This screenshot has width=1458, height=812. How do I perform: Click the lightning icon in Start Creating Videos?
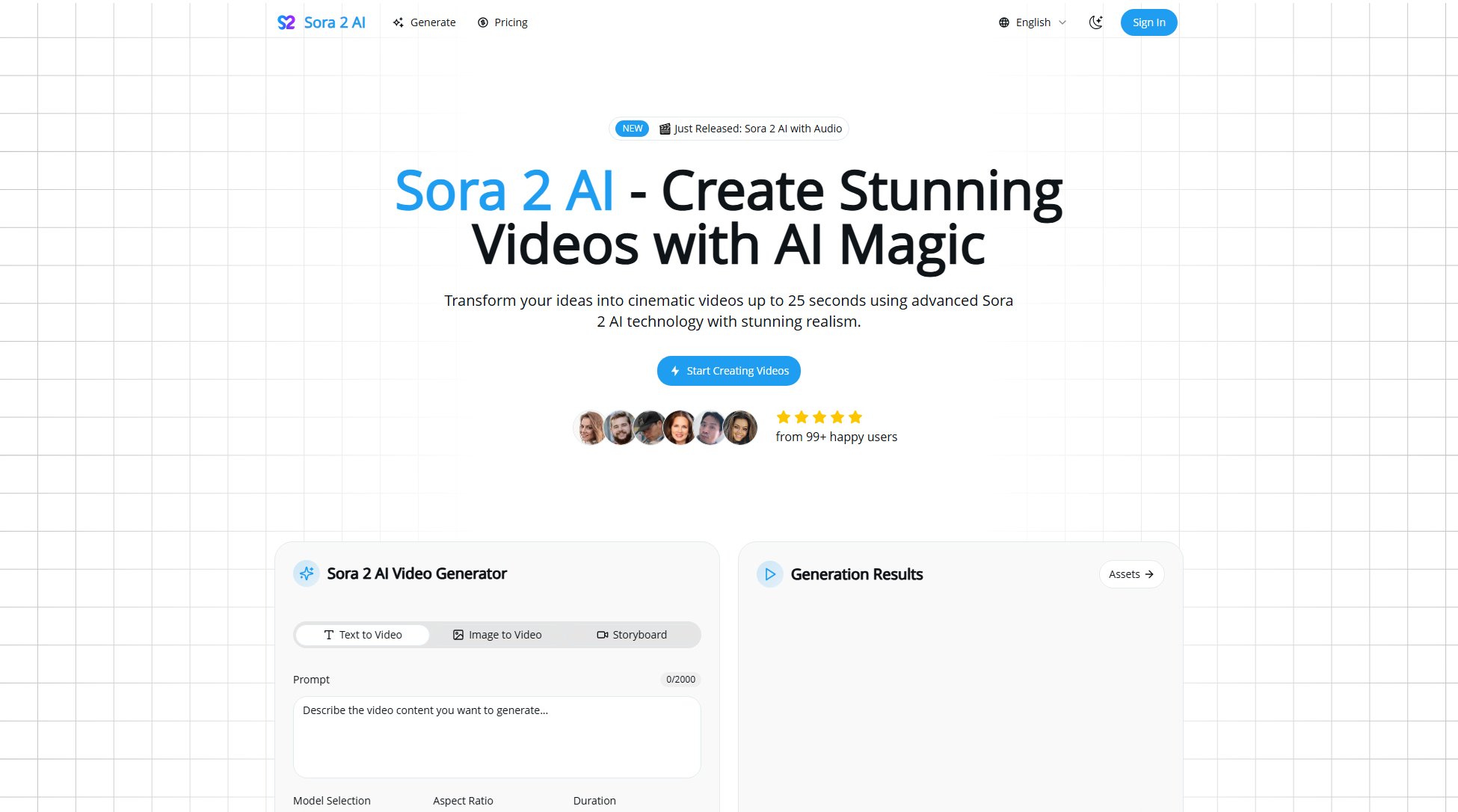pos(674,371)
